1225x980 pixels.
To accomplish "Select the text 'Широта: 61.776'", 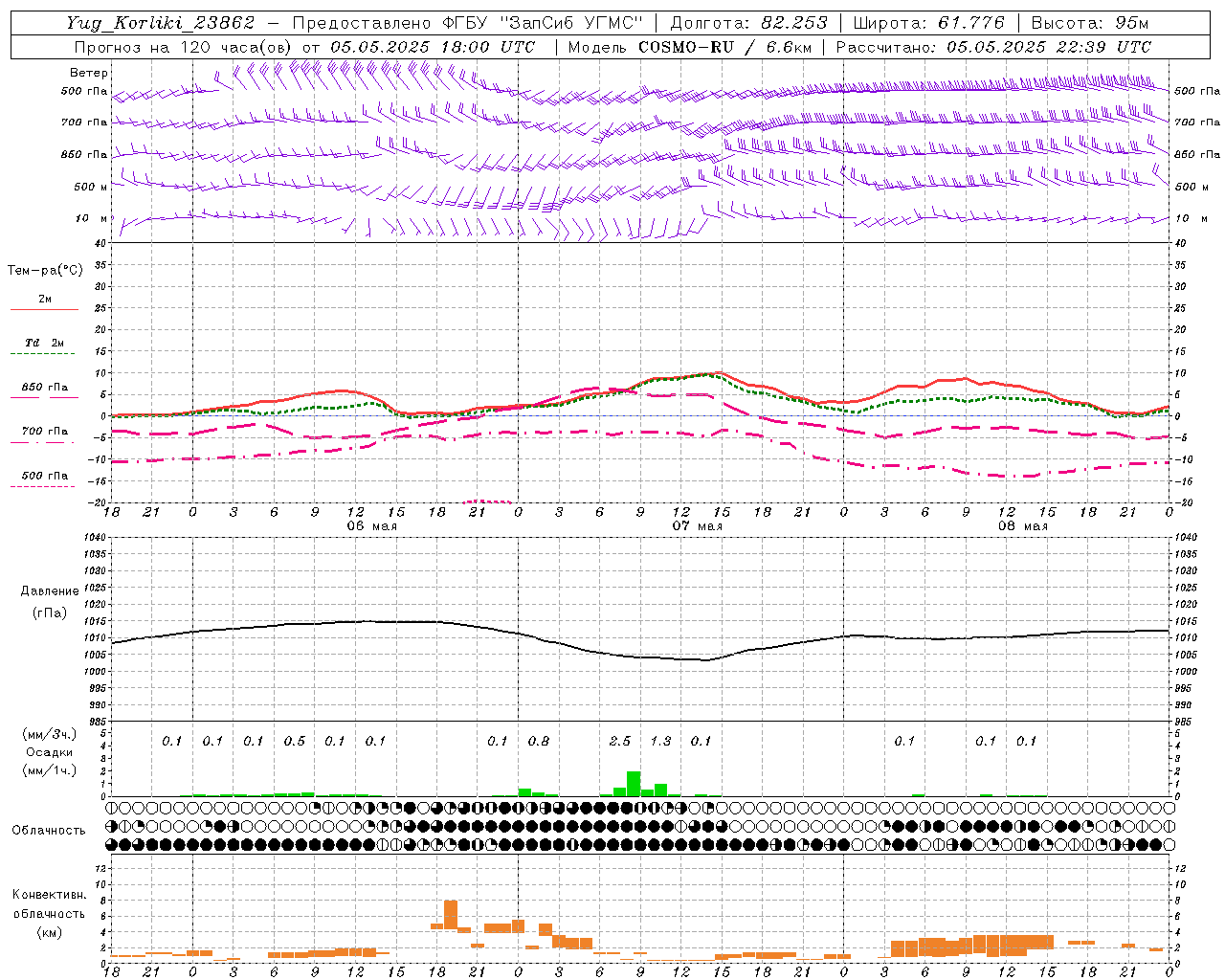I will (928, 23).
